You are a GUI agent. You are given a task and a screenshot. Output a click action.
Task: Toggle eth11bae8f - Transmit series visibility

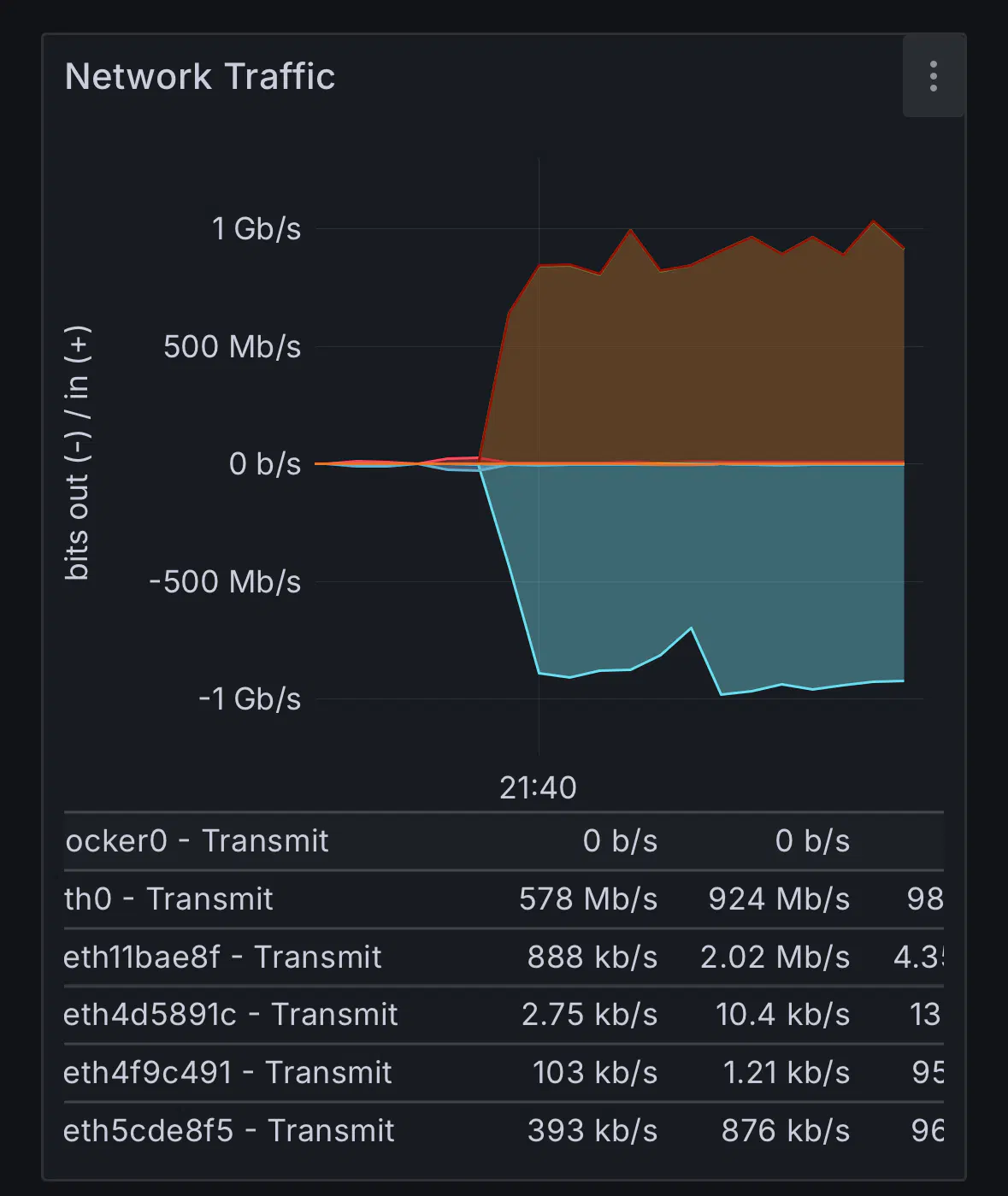(222, 957)
